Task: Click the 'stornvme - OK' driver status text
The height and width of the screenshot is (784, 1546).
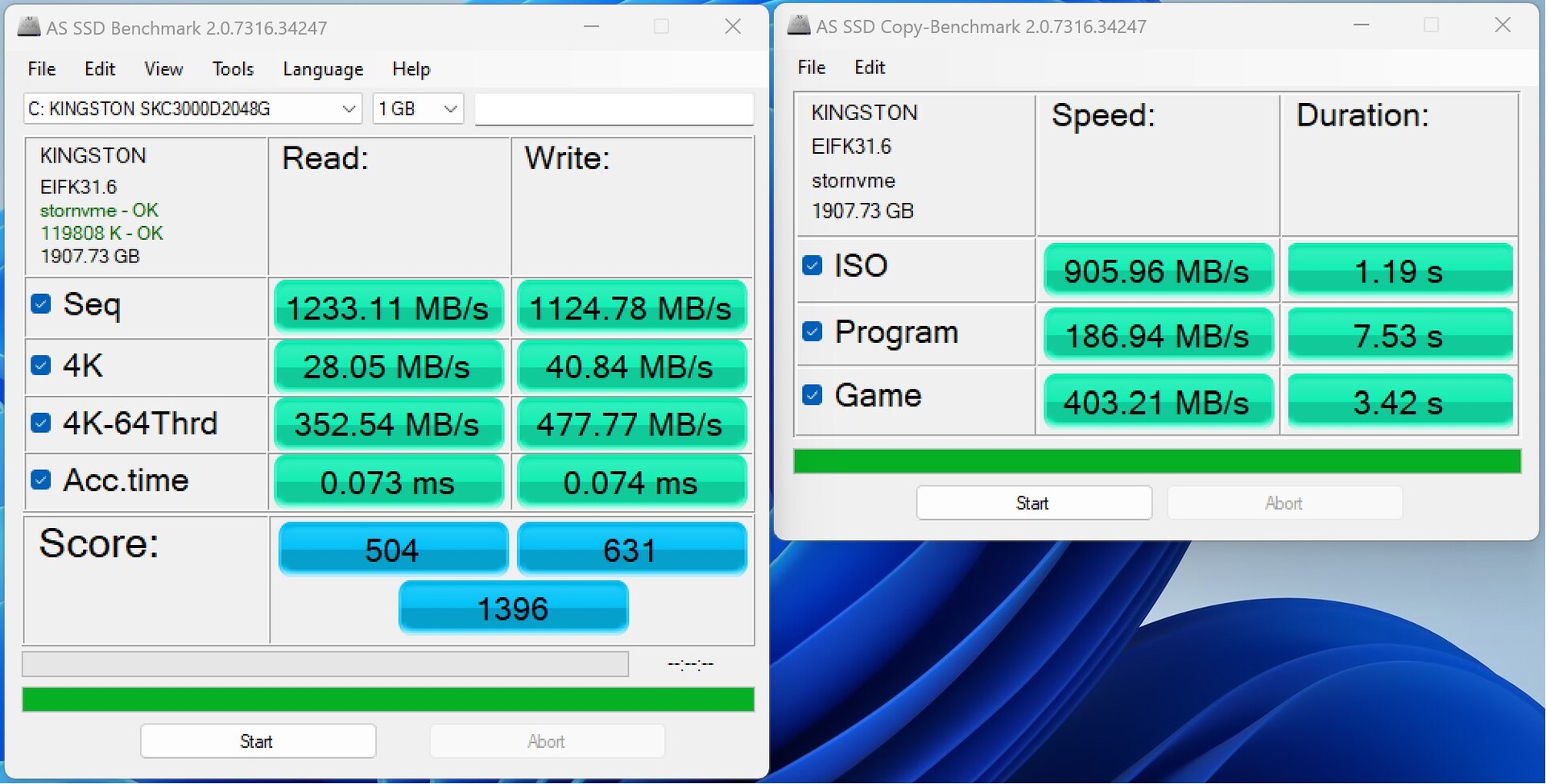Action: [x=99, y=210]
